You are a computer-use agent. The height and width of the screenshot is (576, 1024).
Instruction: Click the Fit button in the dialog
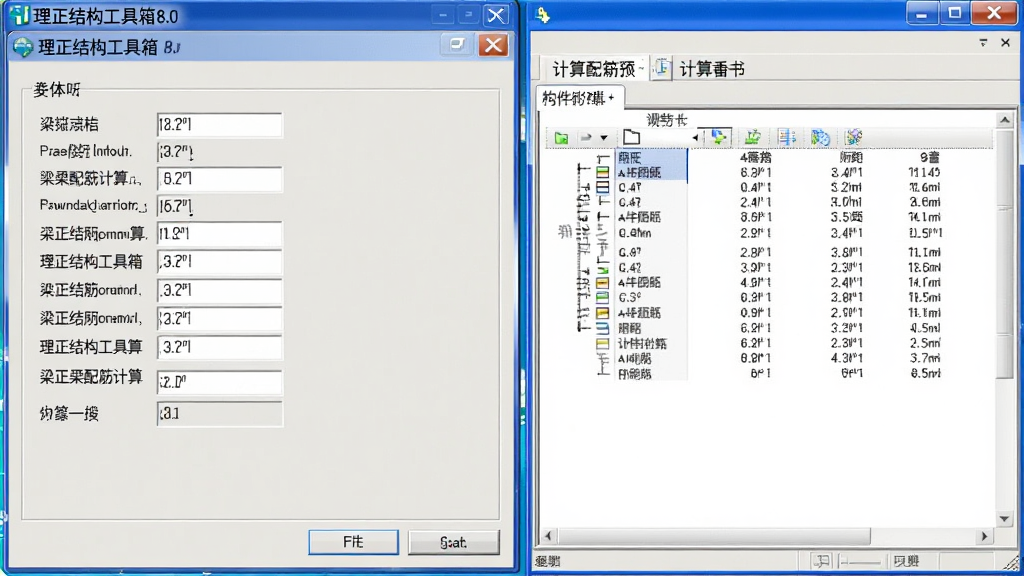[x=353, y=542]
